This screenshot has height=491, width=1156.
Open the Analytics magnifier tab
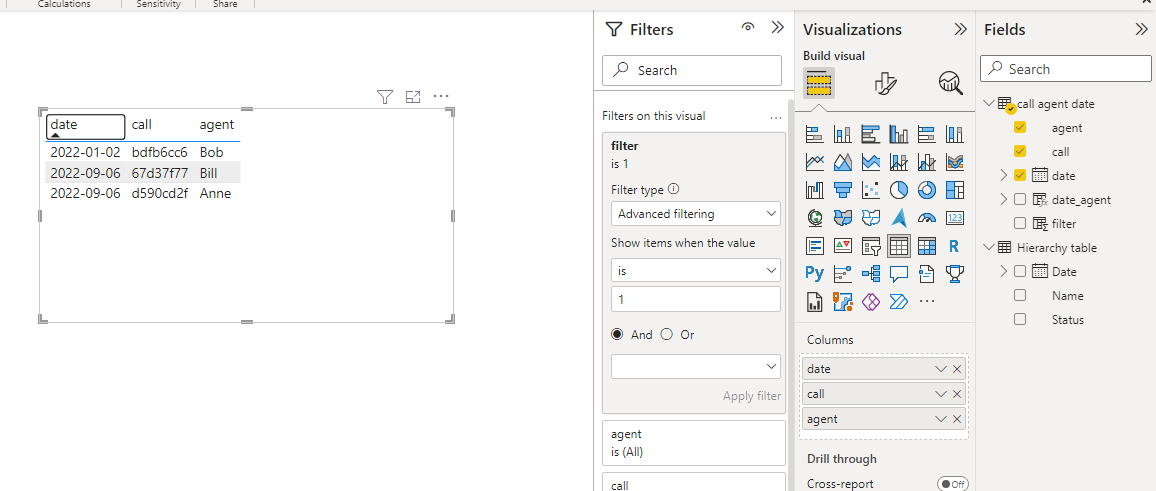(x=950, y=83)
